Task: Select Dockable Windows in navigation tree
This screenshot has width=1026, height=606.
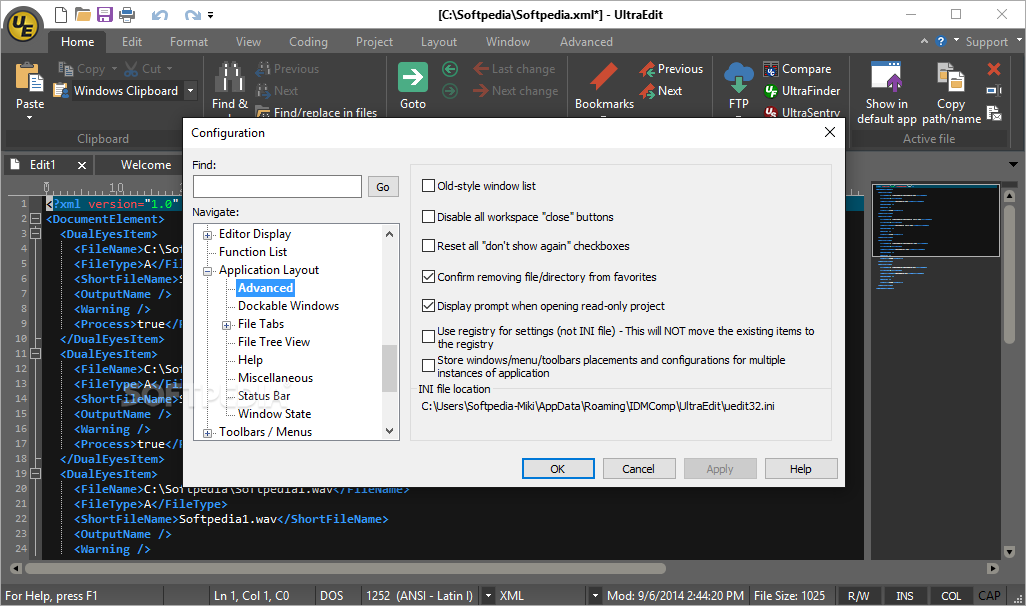Action: (x=289, y=306)
